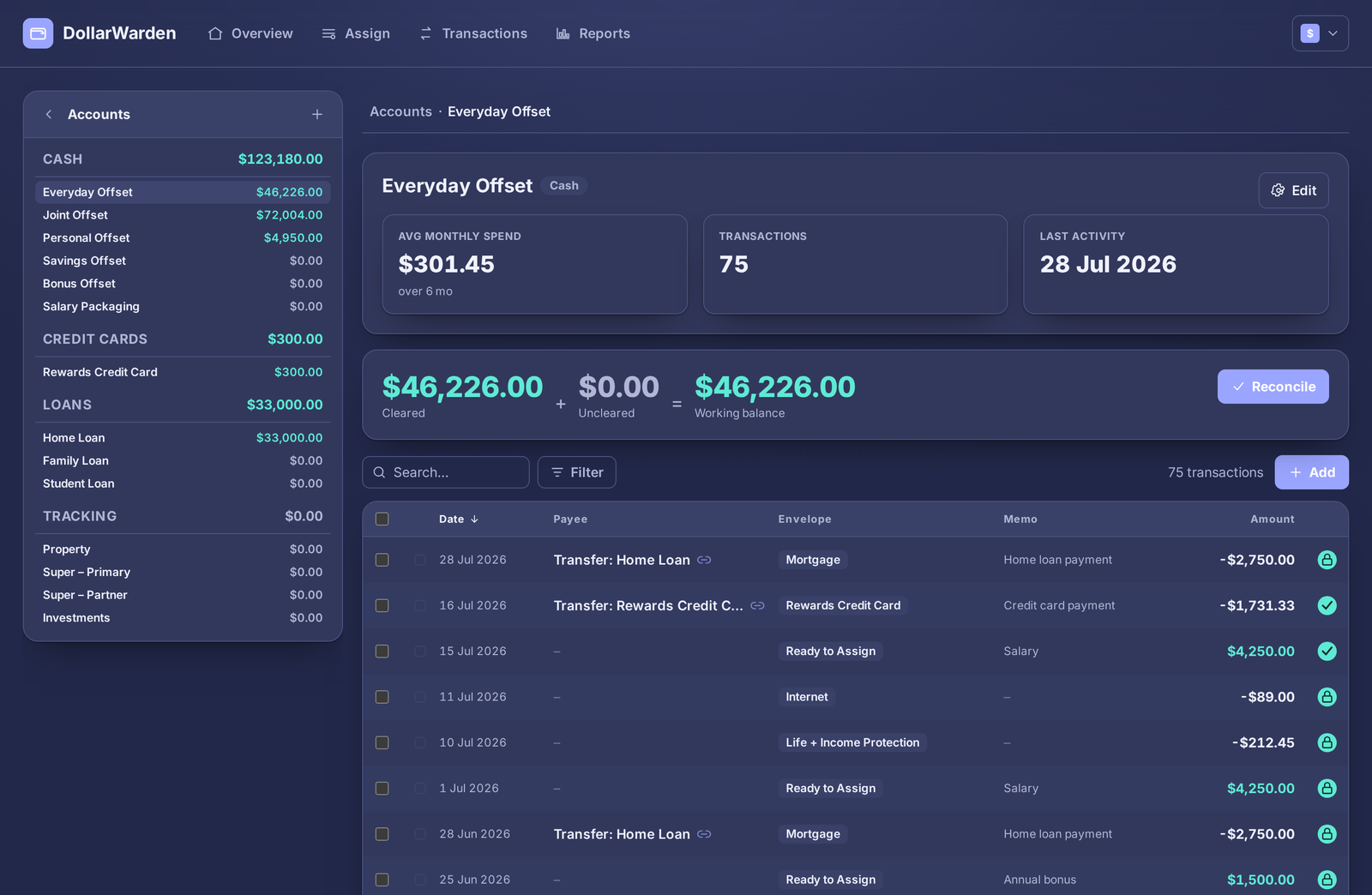Open Bonus Offset account
The height and width of the screenshot is (895, 1372).
[x=183, y=284]
